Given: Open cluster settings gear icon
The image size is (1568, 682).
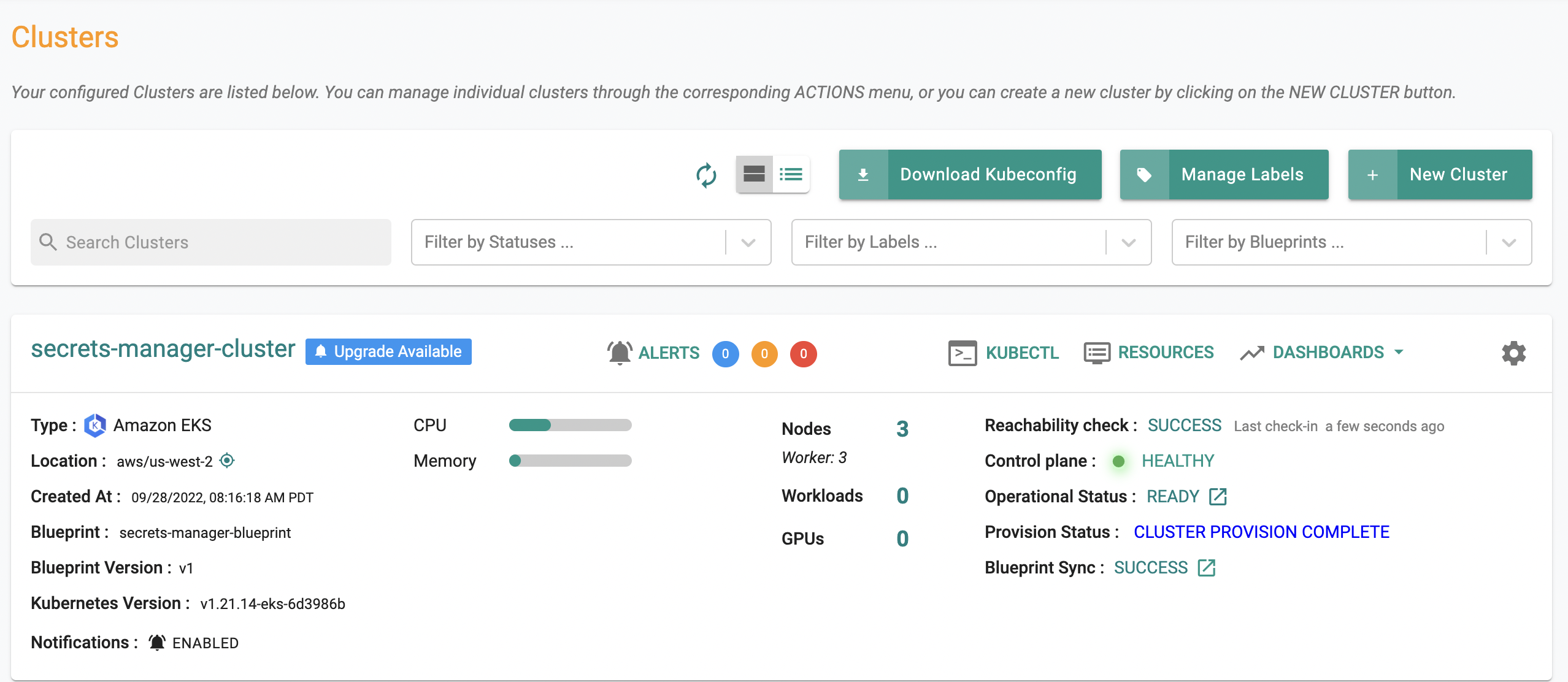Looking at the screenshot, I should [x=1513, y=353].
